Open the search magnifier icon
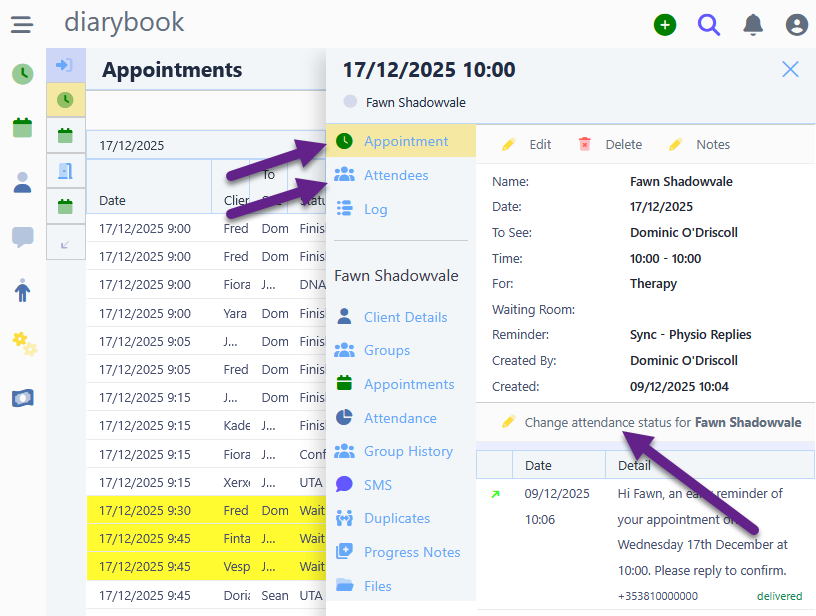The width and height of the screenshot is (816, 616). point(709,25)
